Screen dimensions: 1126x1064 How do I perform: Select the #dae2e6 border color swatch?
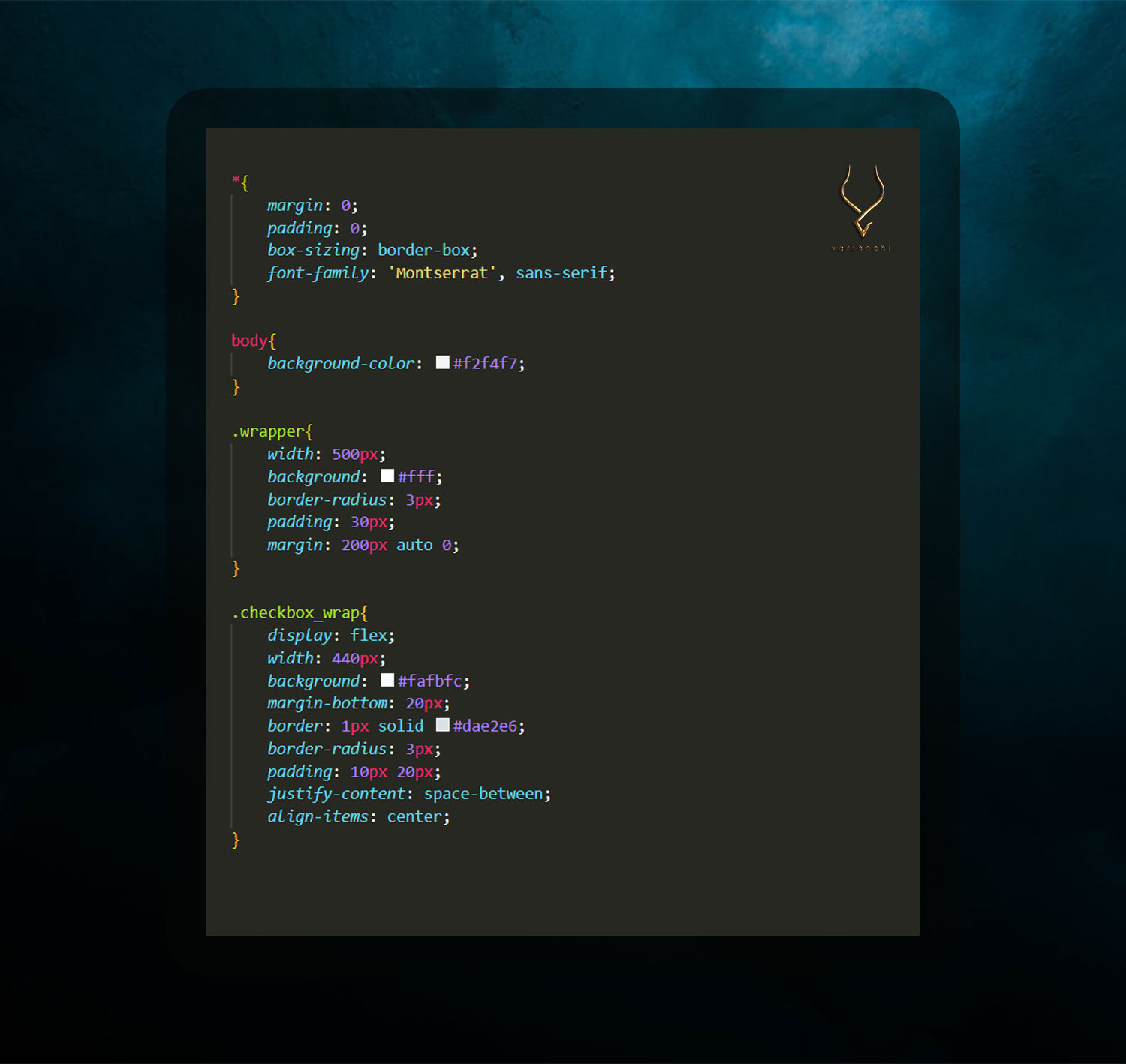tap(442, 724)
